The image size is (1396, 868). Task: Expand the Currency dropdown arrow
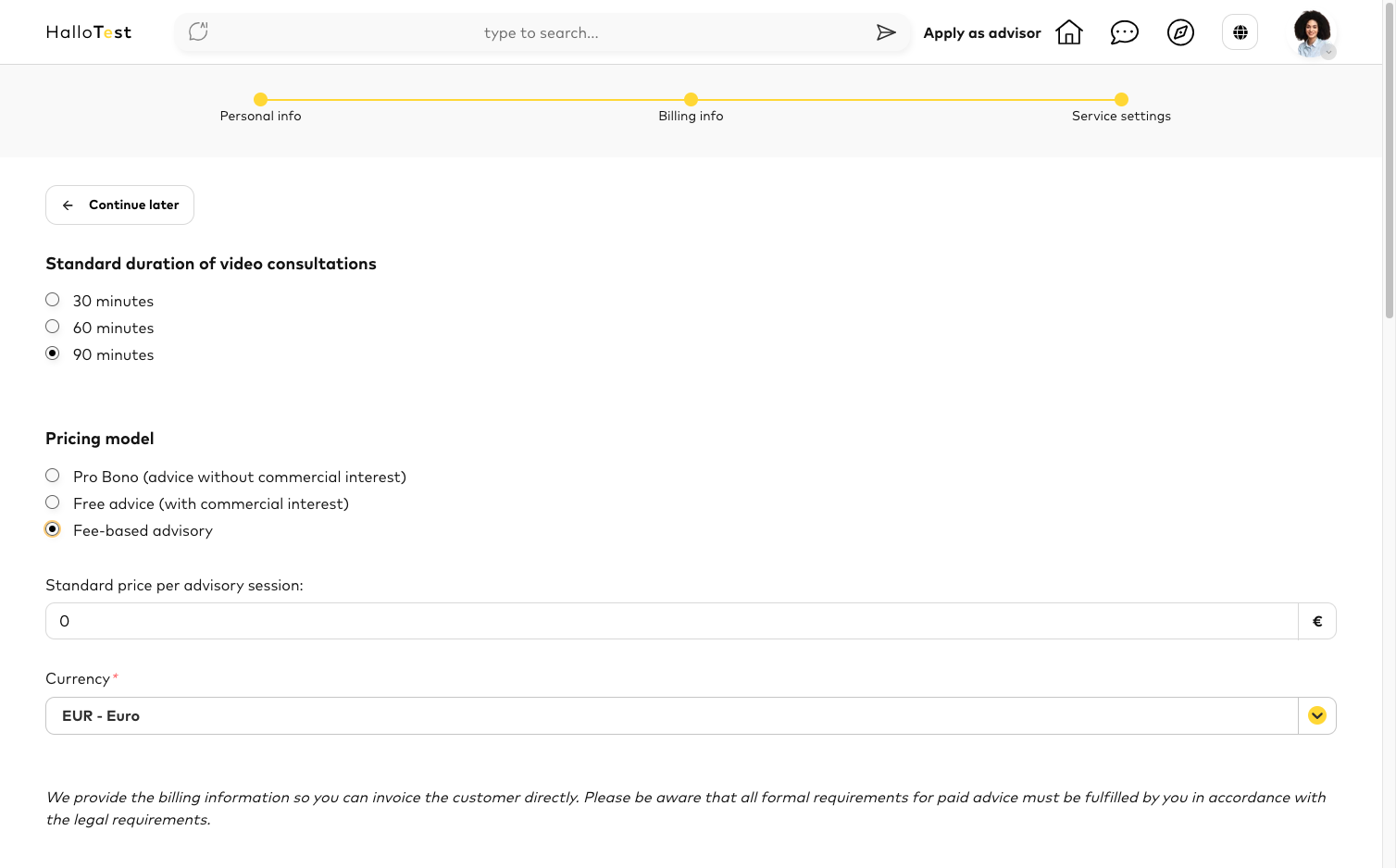click(x=1317, y=715)
